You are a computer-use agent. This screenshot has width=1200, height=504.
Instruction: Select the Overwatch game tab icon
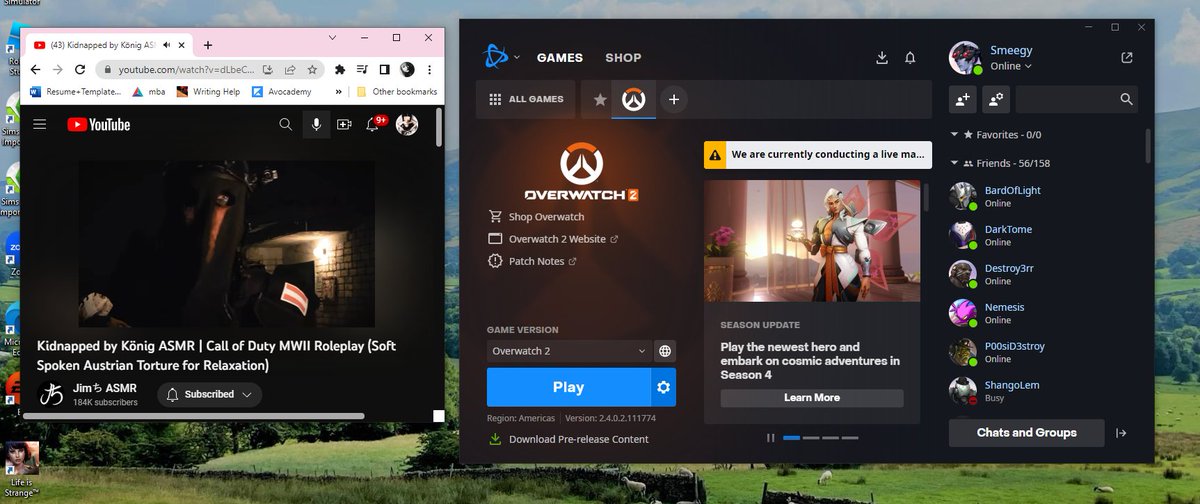click(x=633, y=99)
